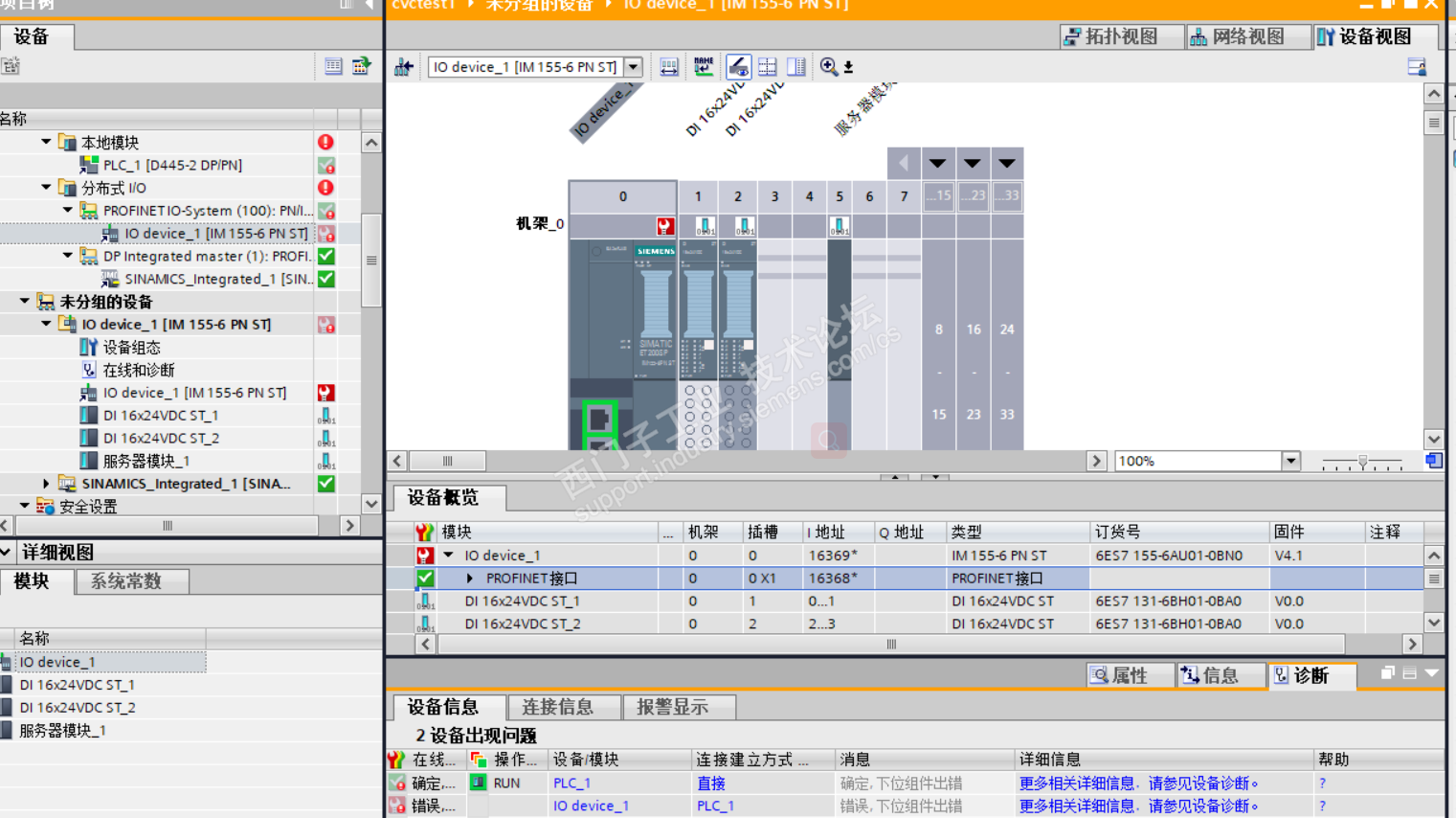
Task: Click the show module labels toolbar icon
Action: [668, 67]
